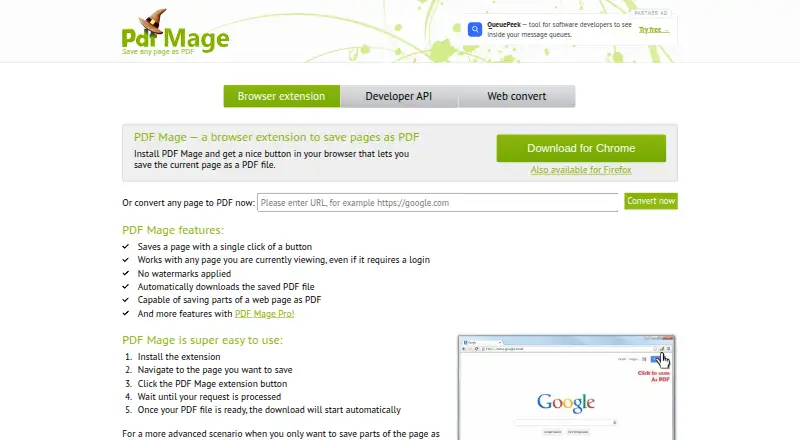Screen dimensions: 800x440
Task: Click checkmark beside 'No watermarks applied'
Action: pos(126,274)
